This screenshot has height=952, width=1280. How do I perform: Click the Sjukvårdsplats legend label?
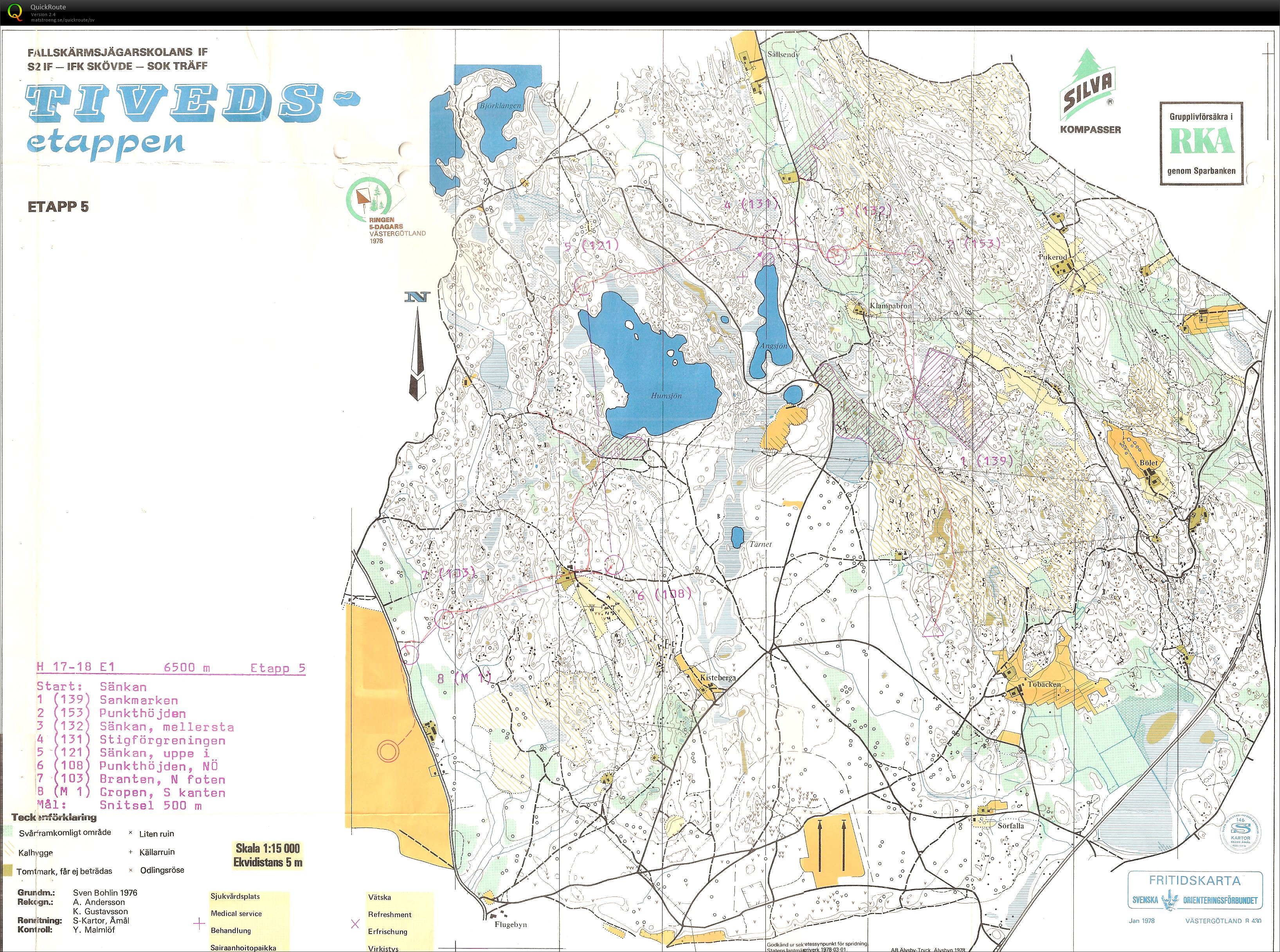pyautogui.click(x=235, y=897)
